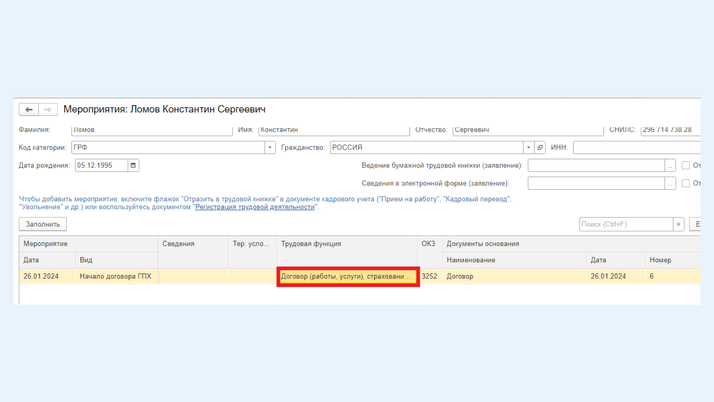Focus the Поиск (Ctrl+F) search box

click(x=625, y=224)
